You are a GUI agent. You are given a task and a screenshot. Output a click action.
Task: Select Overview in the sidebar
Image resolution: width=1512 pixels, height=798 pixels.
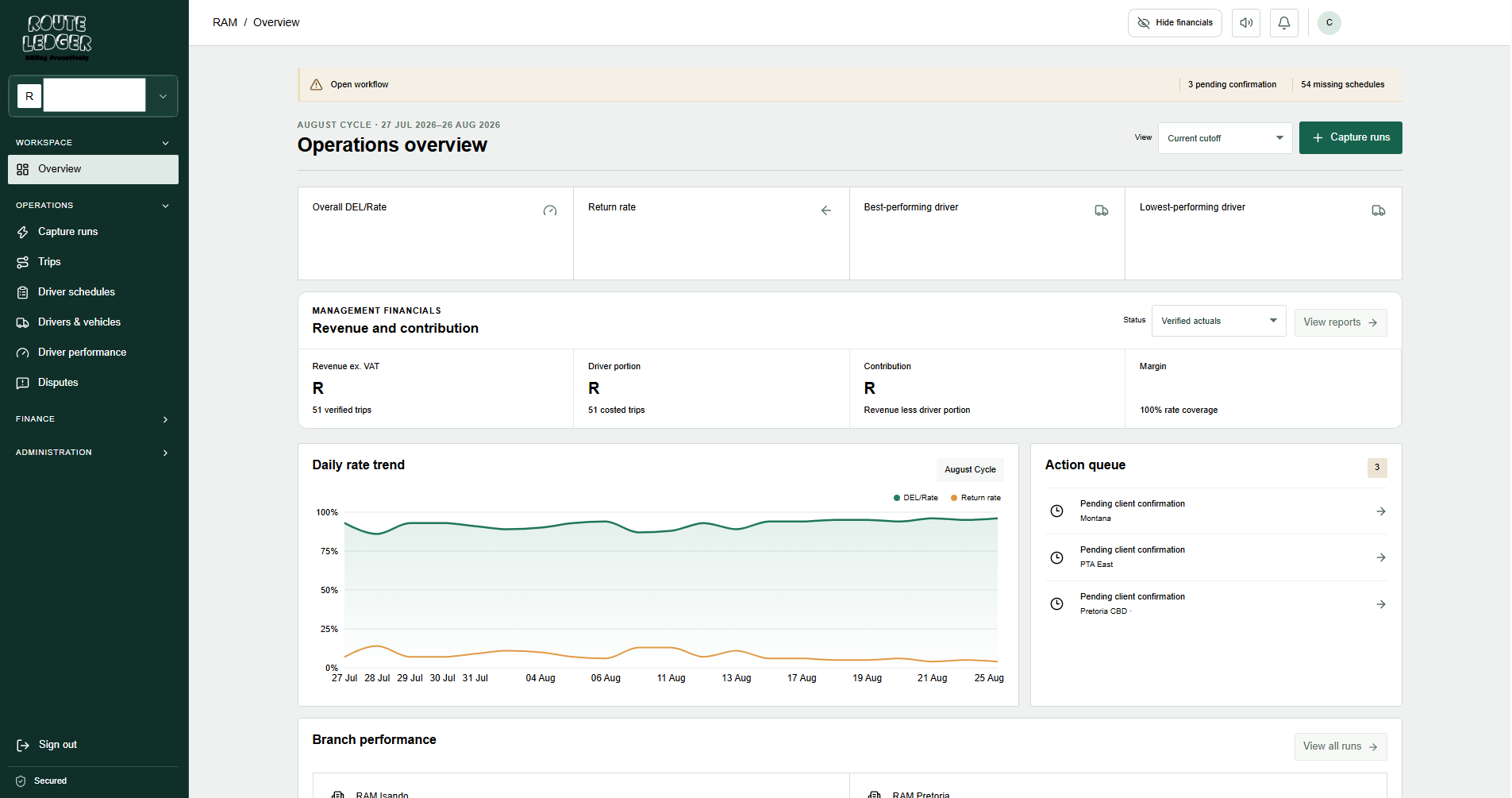(93, 169)
